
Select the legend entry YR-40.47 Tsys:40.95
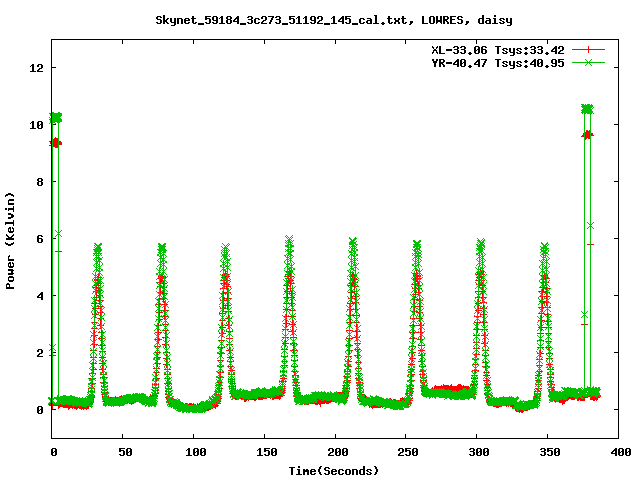[x=498, y=63]
